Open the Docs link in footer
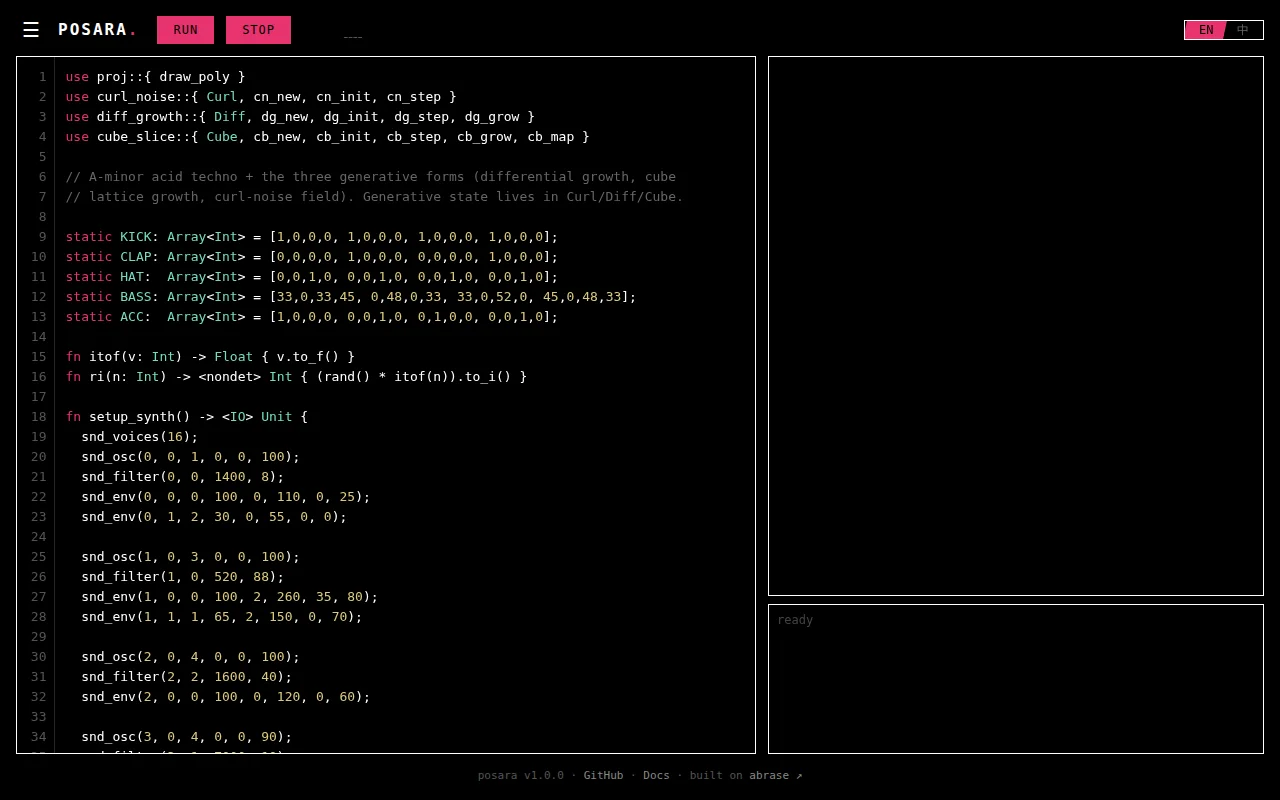Image resolution: width=1280 pixels, height=800 pixels. [656, 775]
